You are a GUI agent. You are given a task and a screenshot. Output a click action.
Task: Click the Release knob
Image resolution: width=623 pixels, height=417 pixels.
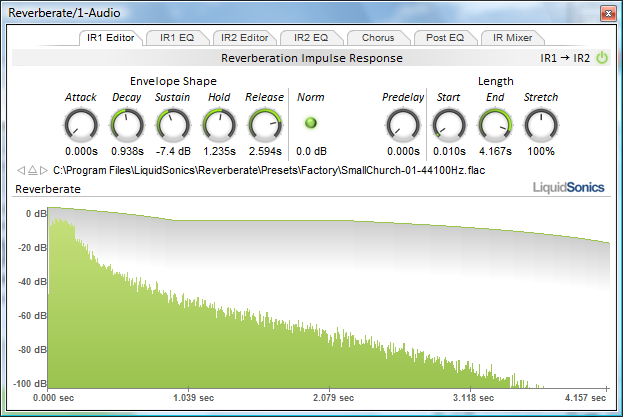pyautogui.click(x=265, y=125)
